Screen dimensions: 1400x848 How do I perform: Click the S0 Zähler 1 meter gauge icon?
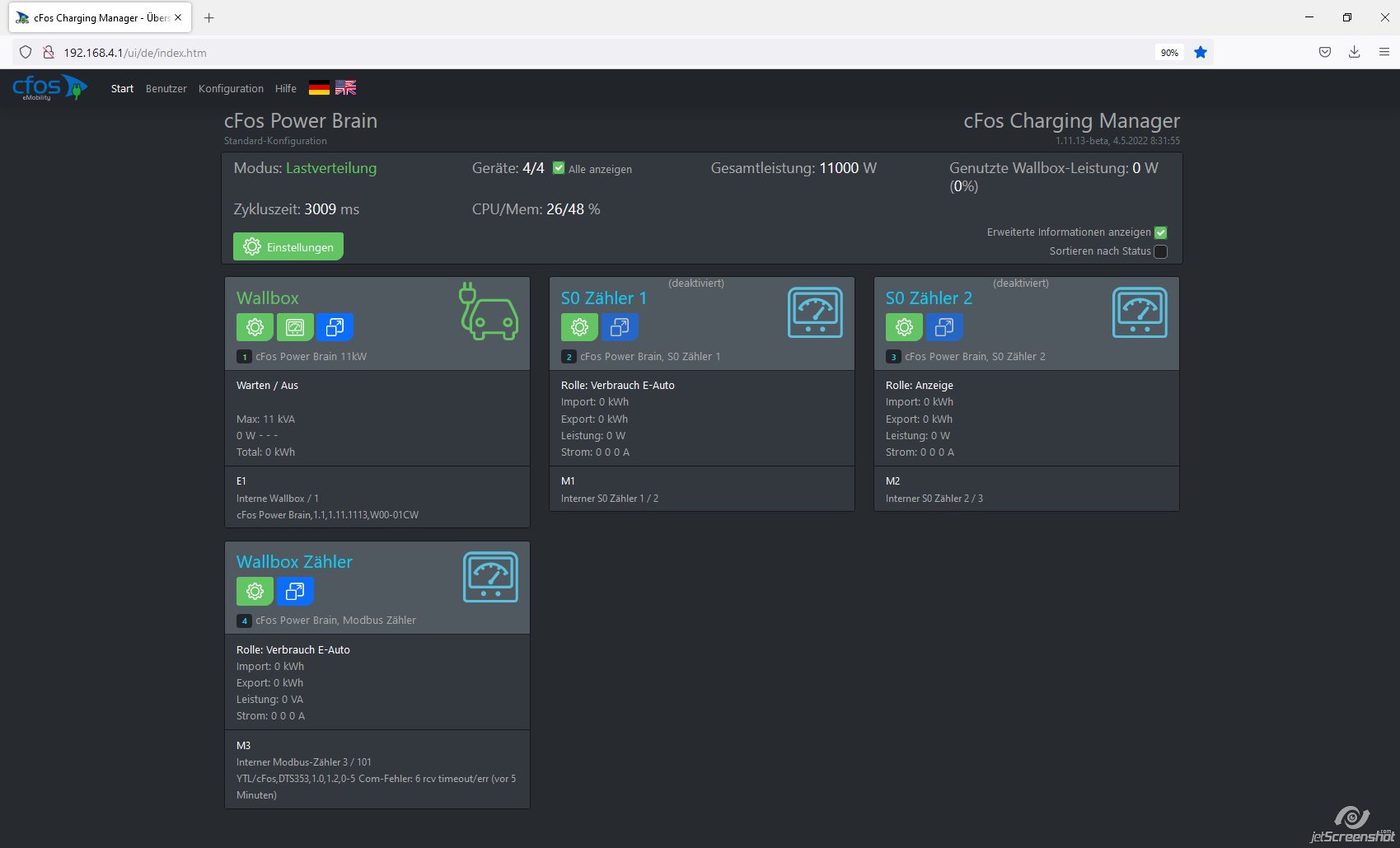pos(815,312)
